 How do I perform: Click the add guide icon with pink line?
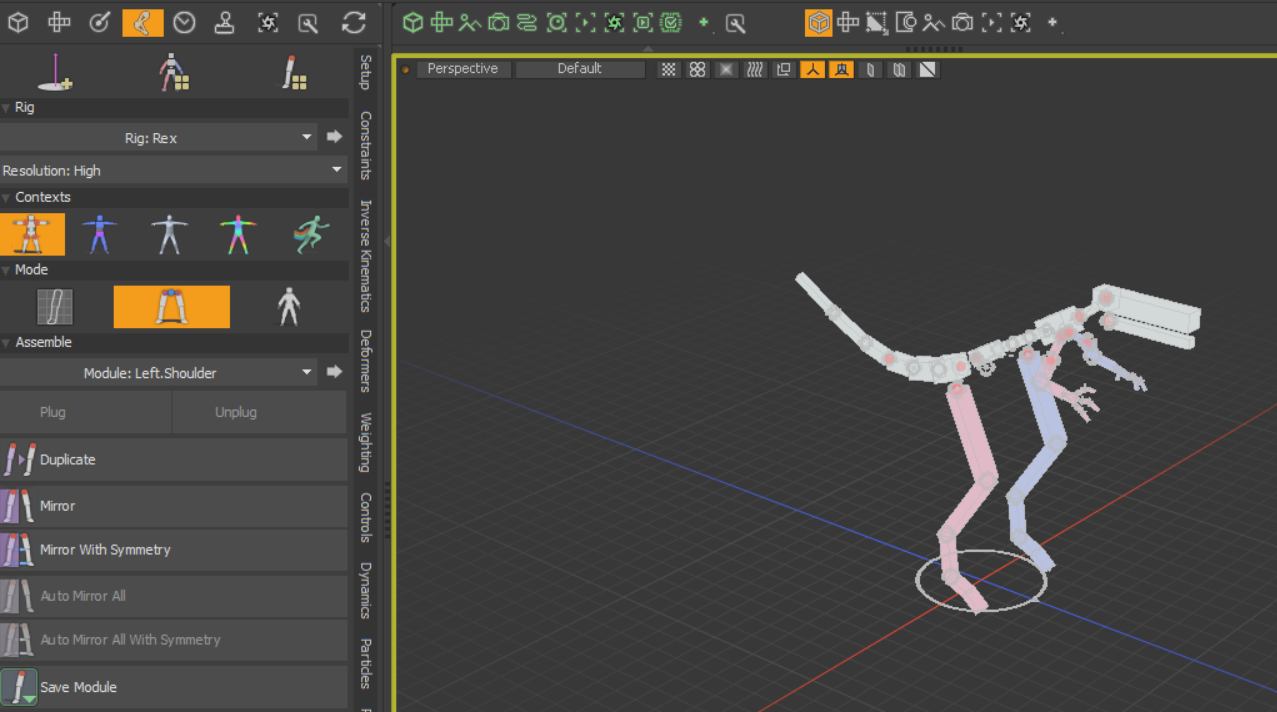(56, 73)
